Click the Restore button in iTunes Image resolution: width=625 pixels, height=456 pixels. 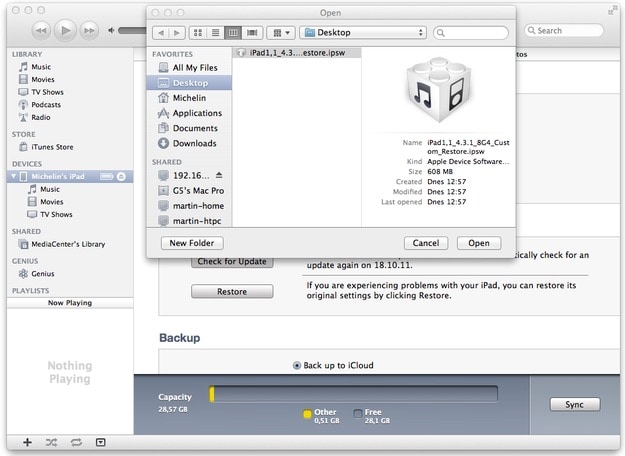(x=232, y=291)
